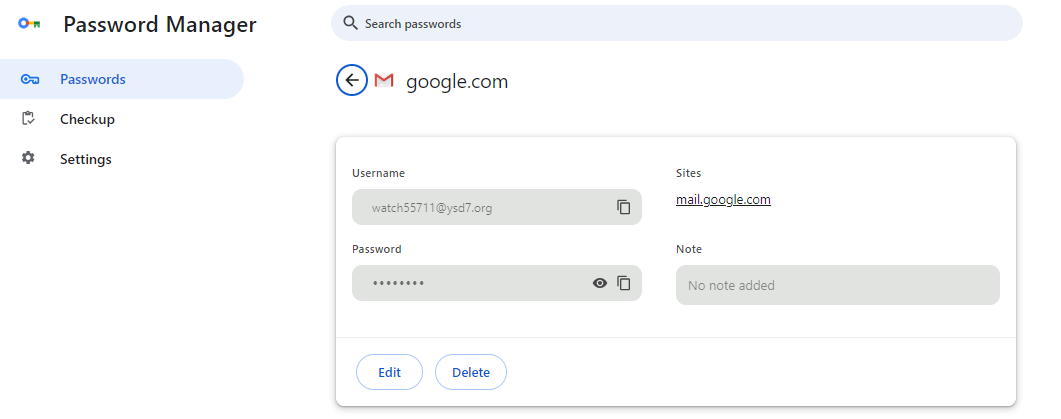Click the back arrow beside google.com
Screen dimensions: 1061x419
point(352,81)
